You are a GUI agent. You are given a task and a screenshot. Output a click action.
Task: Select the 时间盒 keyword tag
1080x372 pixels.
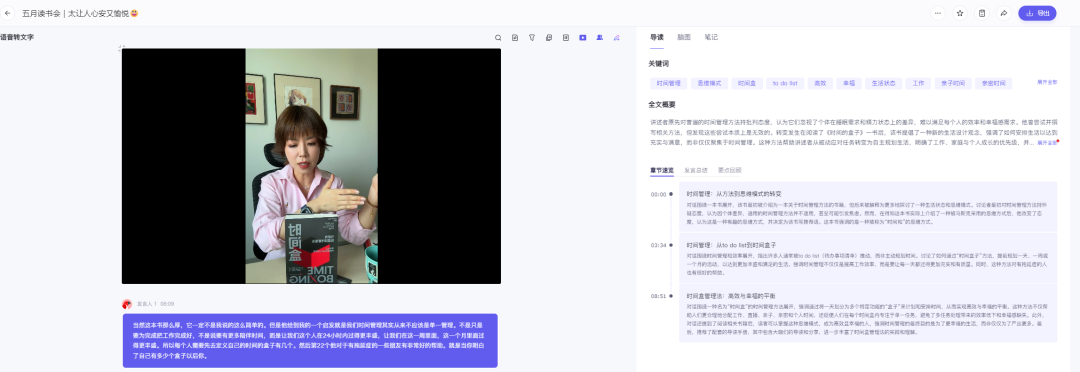(747, 83)
